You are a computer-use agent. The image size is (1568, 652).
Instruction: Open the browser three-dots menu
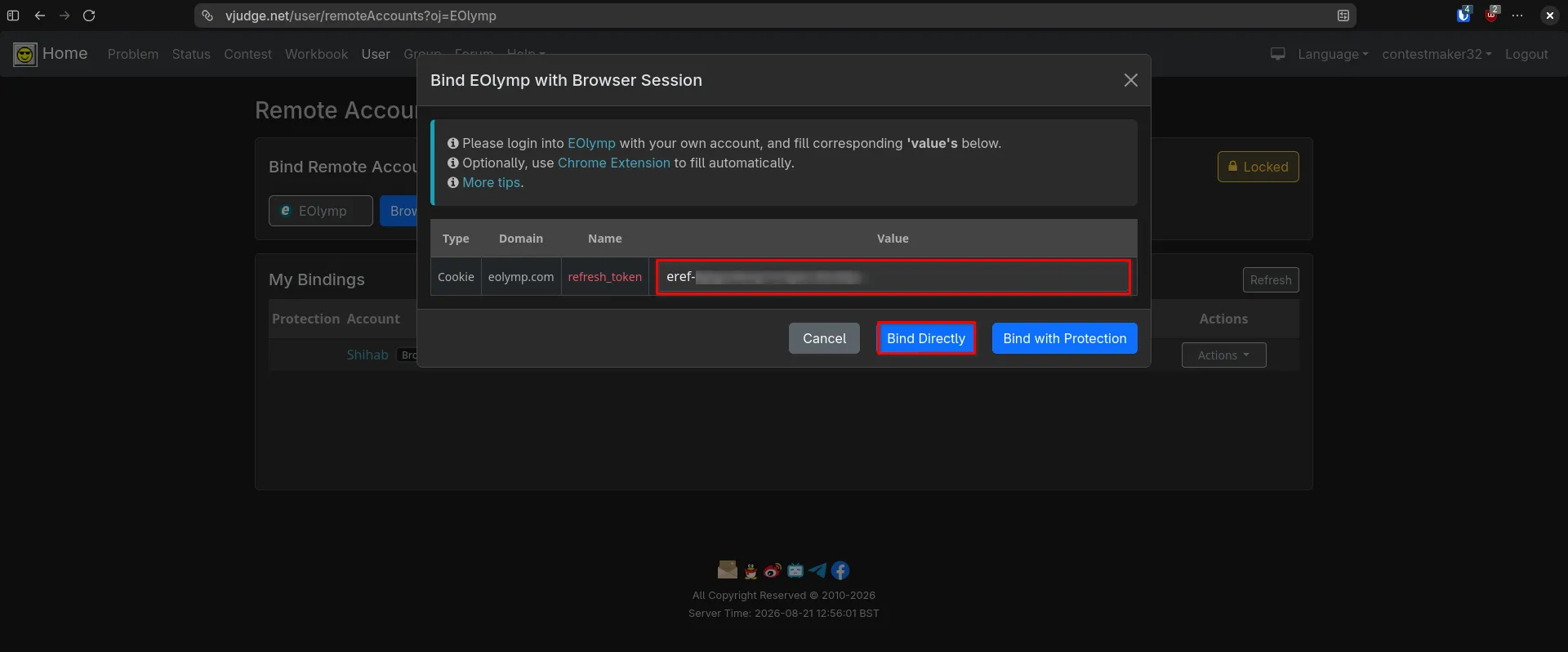pyautogui.click(x=1517, y=16)
